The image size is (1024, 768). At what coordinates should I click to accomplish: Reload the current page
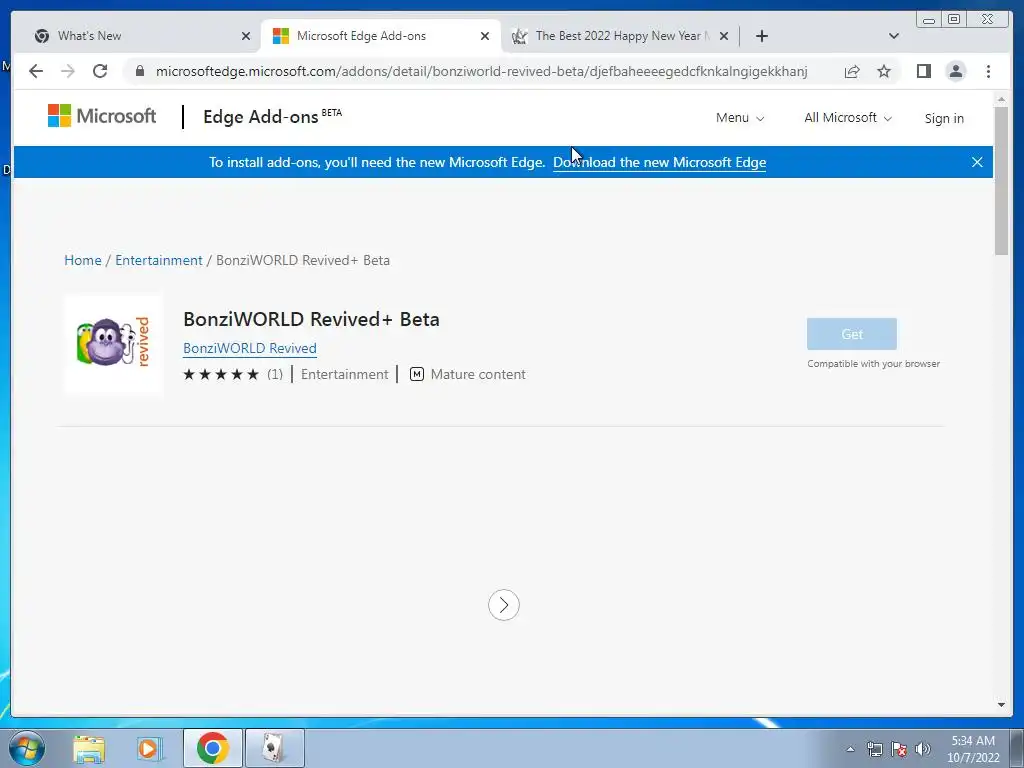click(x=100, y=71)
